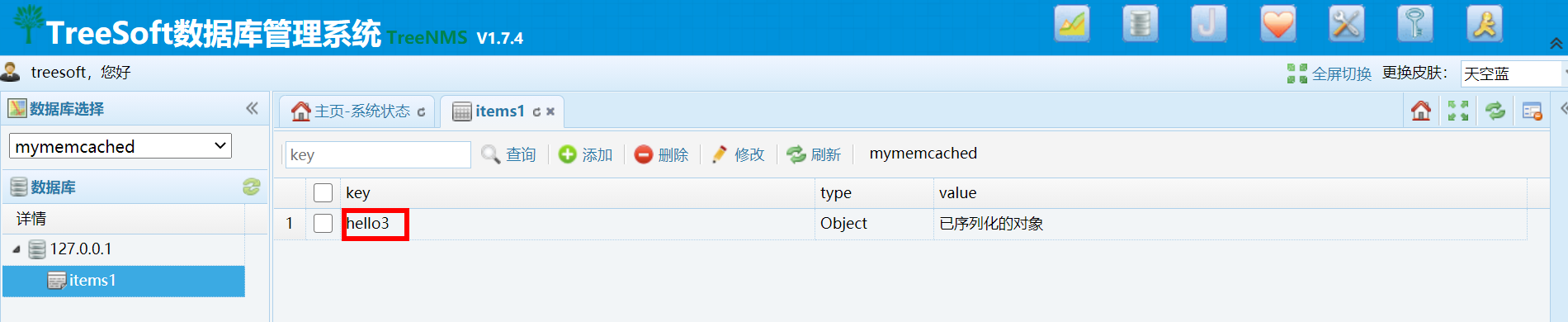Click the 删除 delete button
Screen dimensions: 1568x322
(x=661, y=154)
